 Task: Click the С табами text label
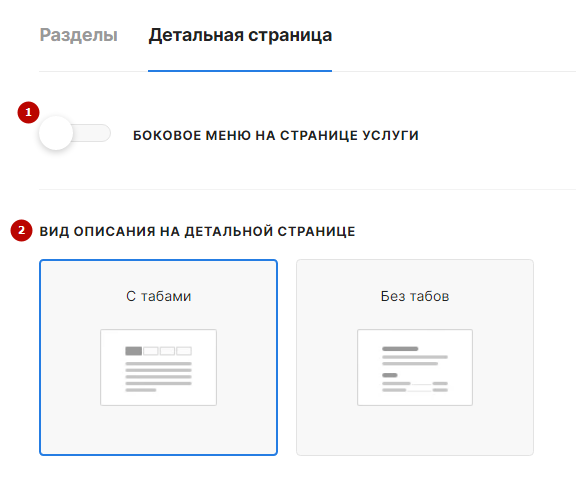158,296
